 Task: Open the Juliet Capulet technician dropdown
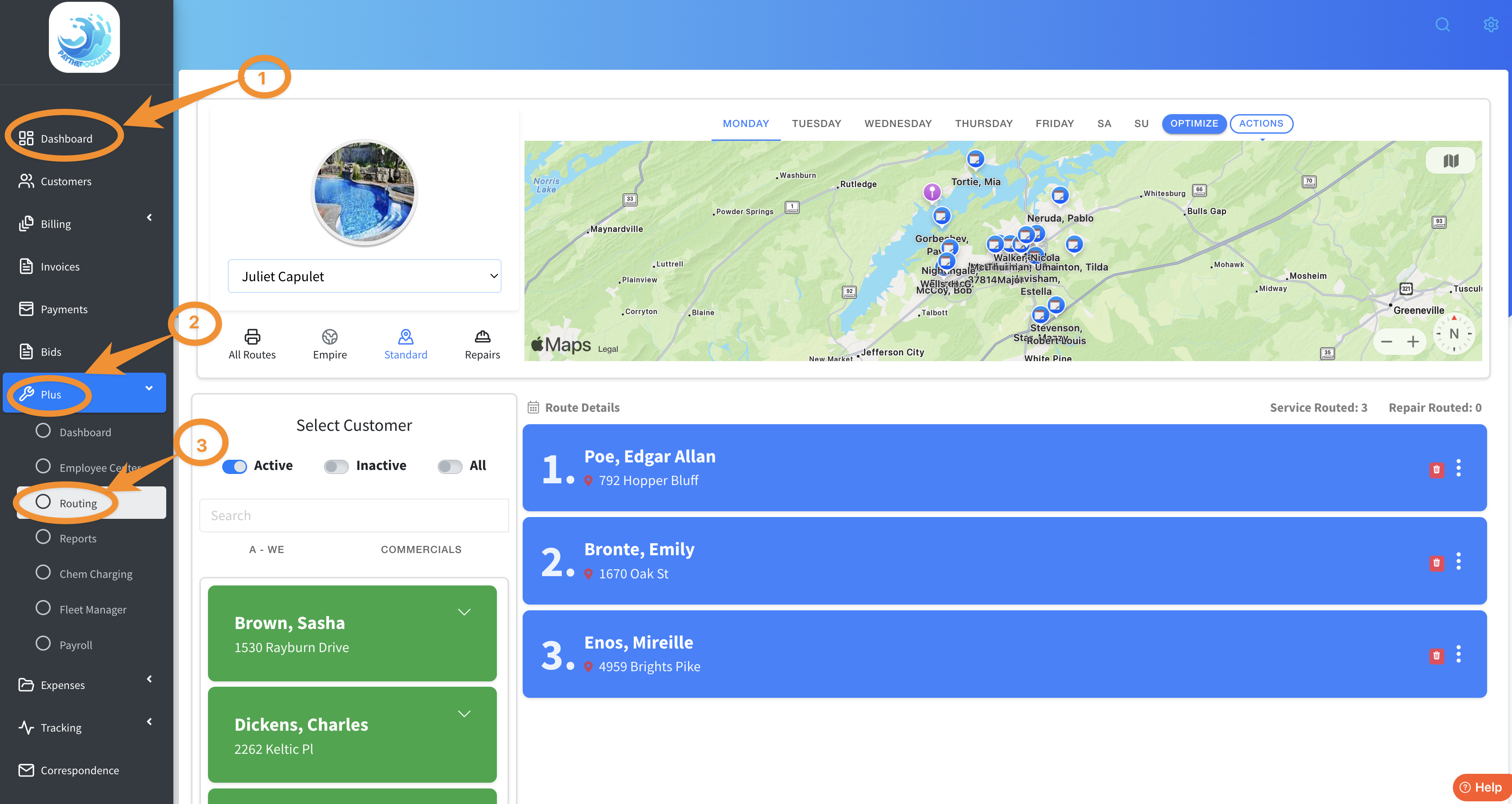(x=364, y=276)
